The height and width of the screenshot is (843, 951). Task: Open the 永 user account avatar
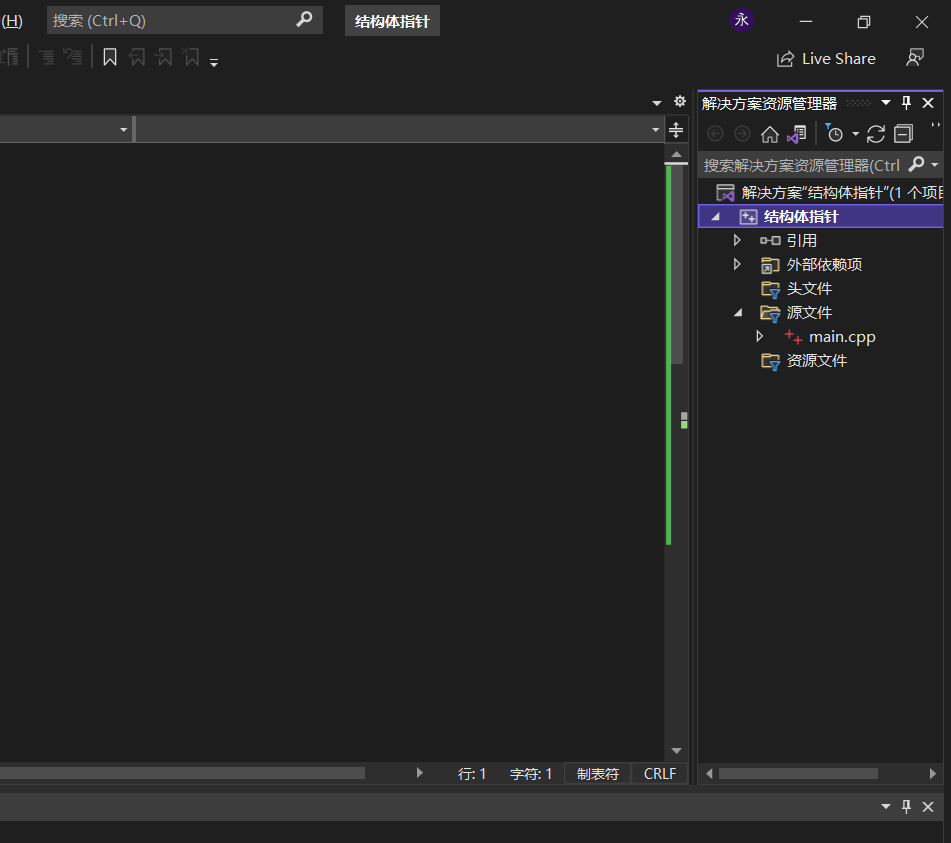coord(741,20)
